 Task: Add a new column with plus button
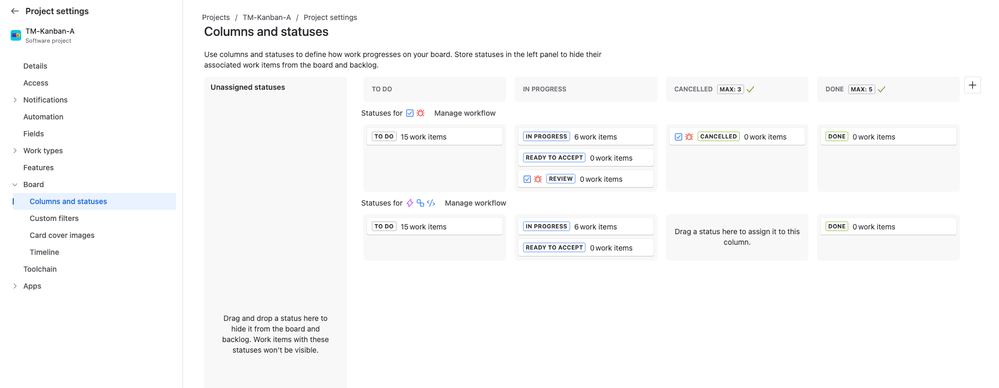972,85
